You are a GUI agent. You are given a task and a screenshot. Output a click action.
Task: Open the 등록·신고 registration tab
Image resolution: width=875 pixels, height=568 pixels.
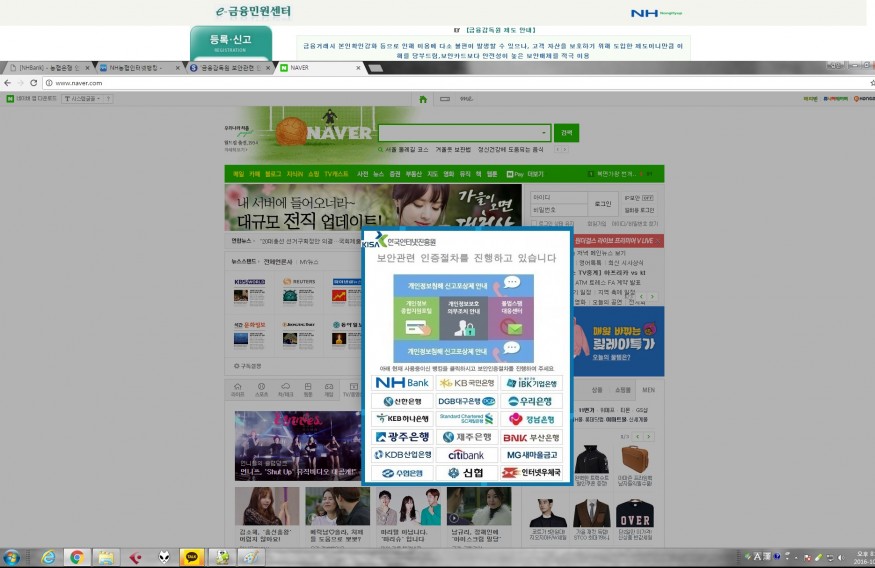pyautogui.click(x=231, y=43)
